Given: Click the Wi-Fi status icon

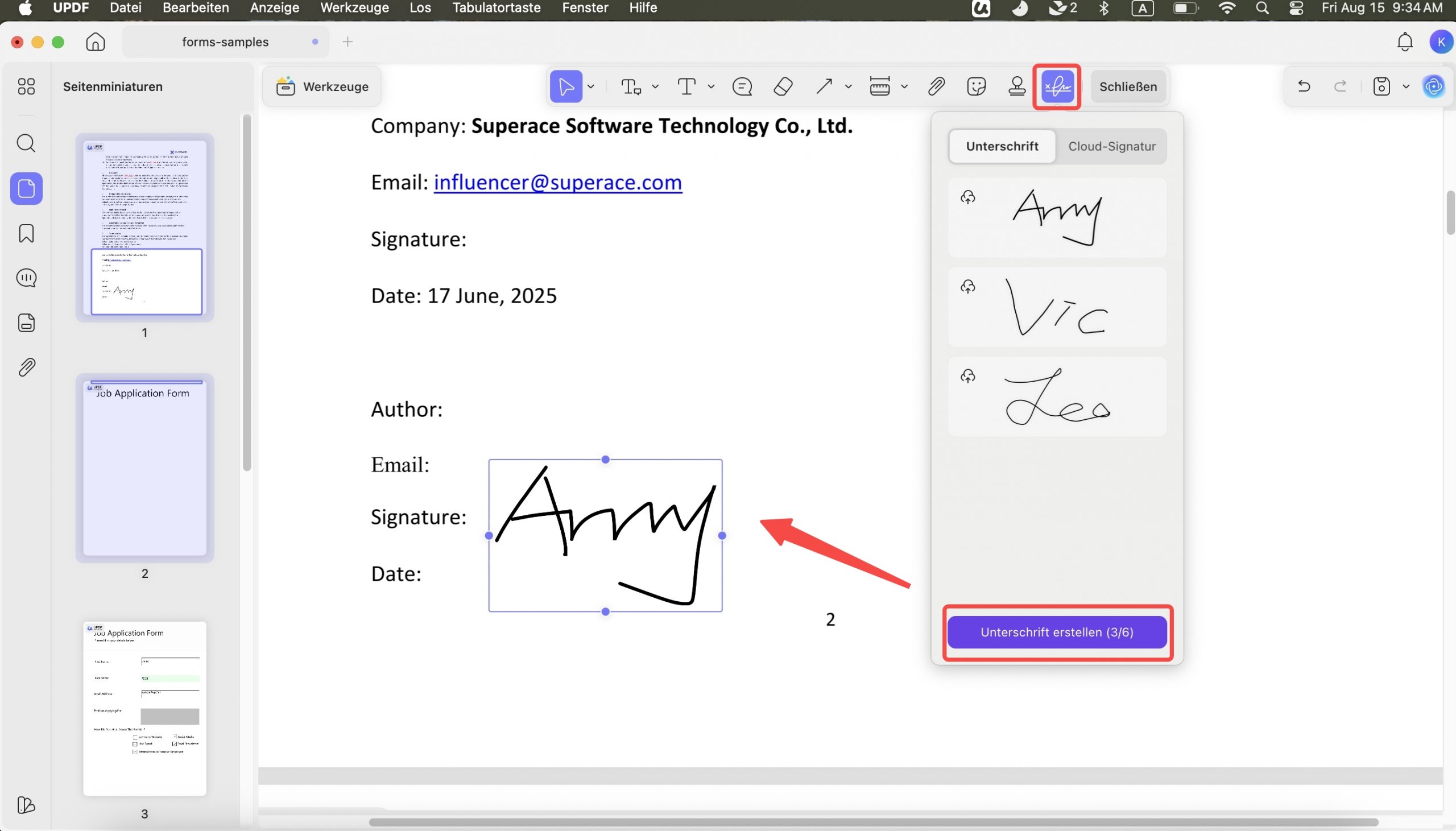Looking at the screenshot, I should point(1226,8).
